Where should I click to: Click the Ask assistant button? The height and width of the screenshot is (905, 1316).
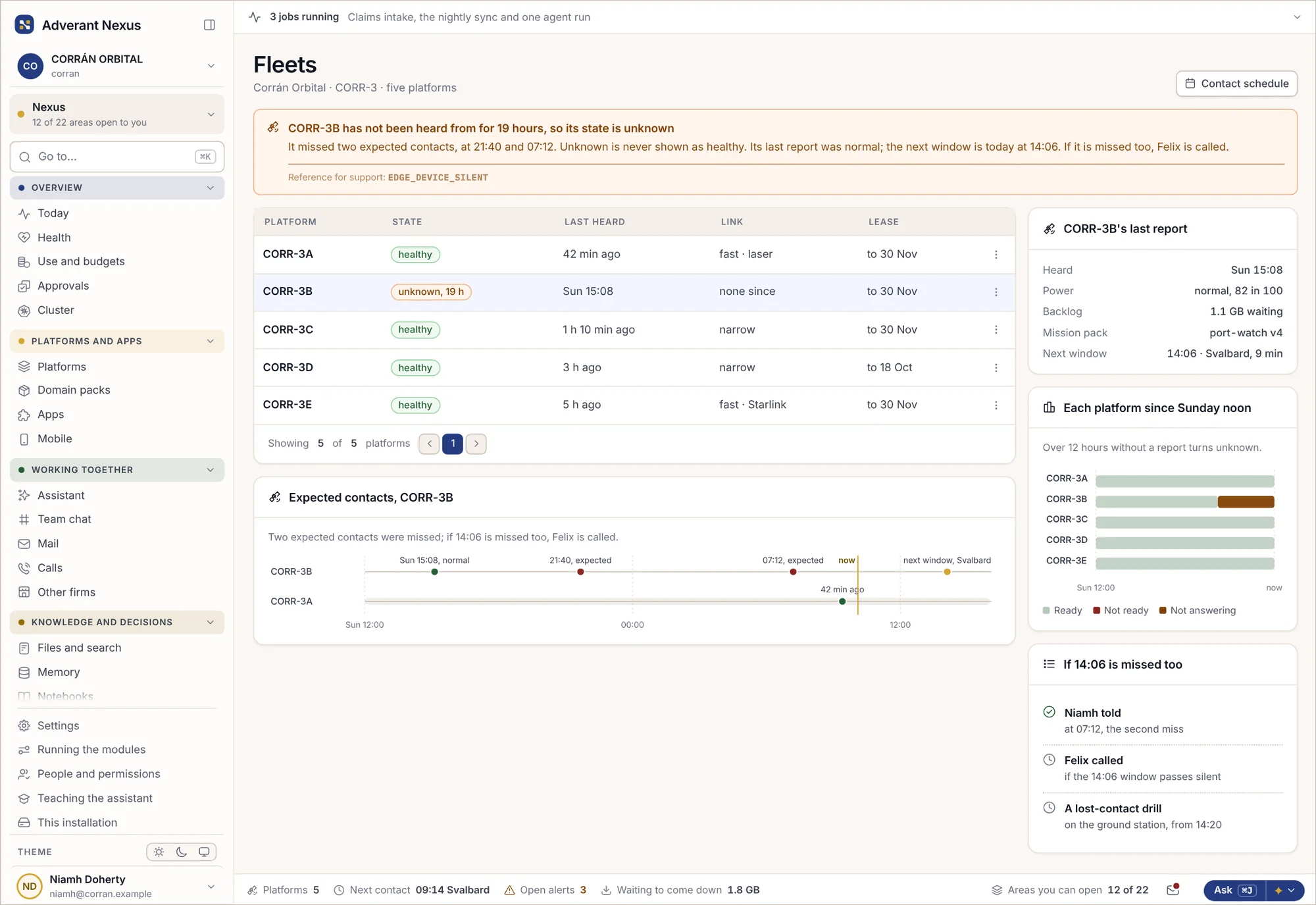click(1235, 890)
